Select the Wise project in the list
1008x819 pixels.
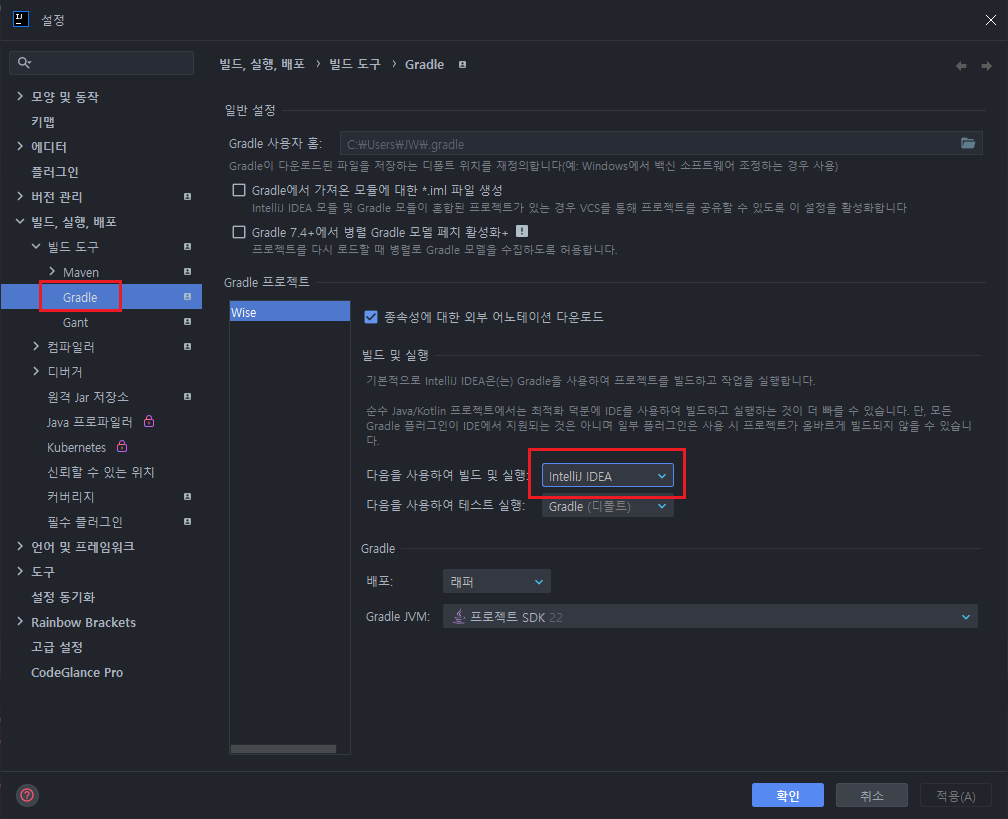click(x=289, y=311)
